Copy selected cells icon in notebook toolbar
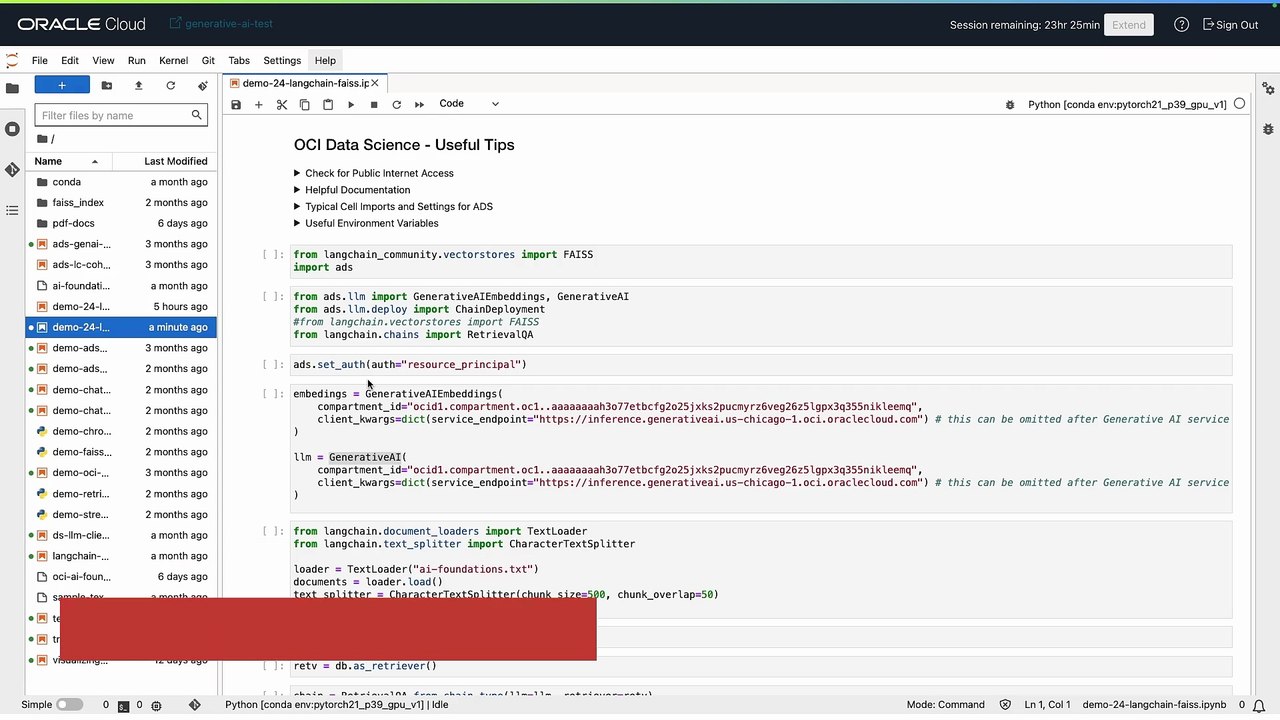 point(305,105)
